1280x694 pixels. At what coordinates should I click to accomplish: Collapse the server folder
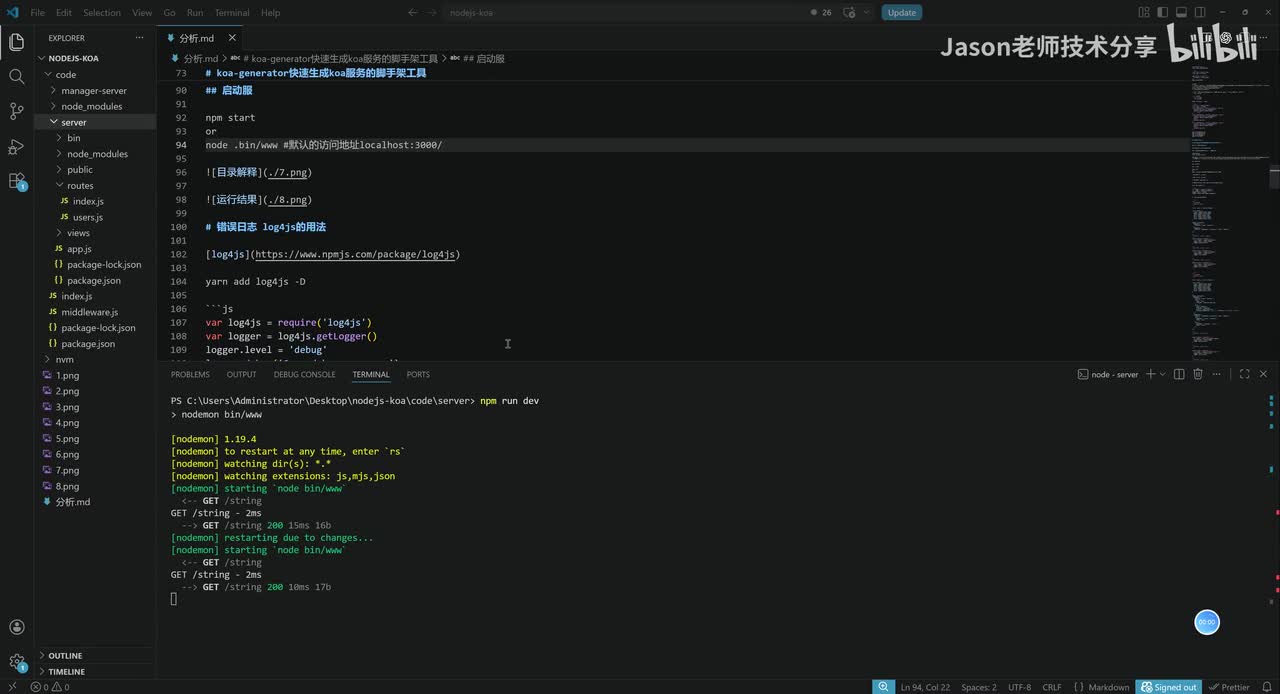pyautogui.click(x=74, y=122)
